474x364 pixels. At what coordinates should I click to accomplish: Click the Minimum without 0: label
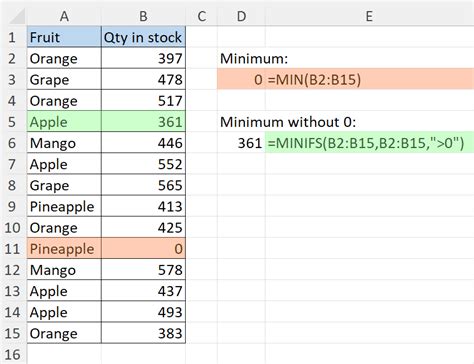288,122
